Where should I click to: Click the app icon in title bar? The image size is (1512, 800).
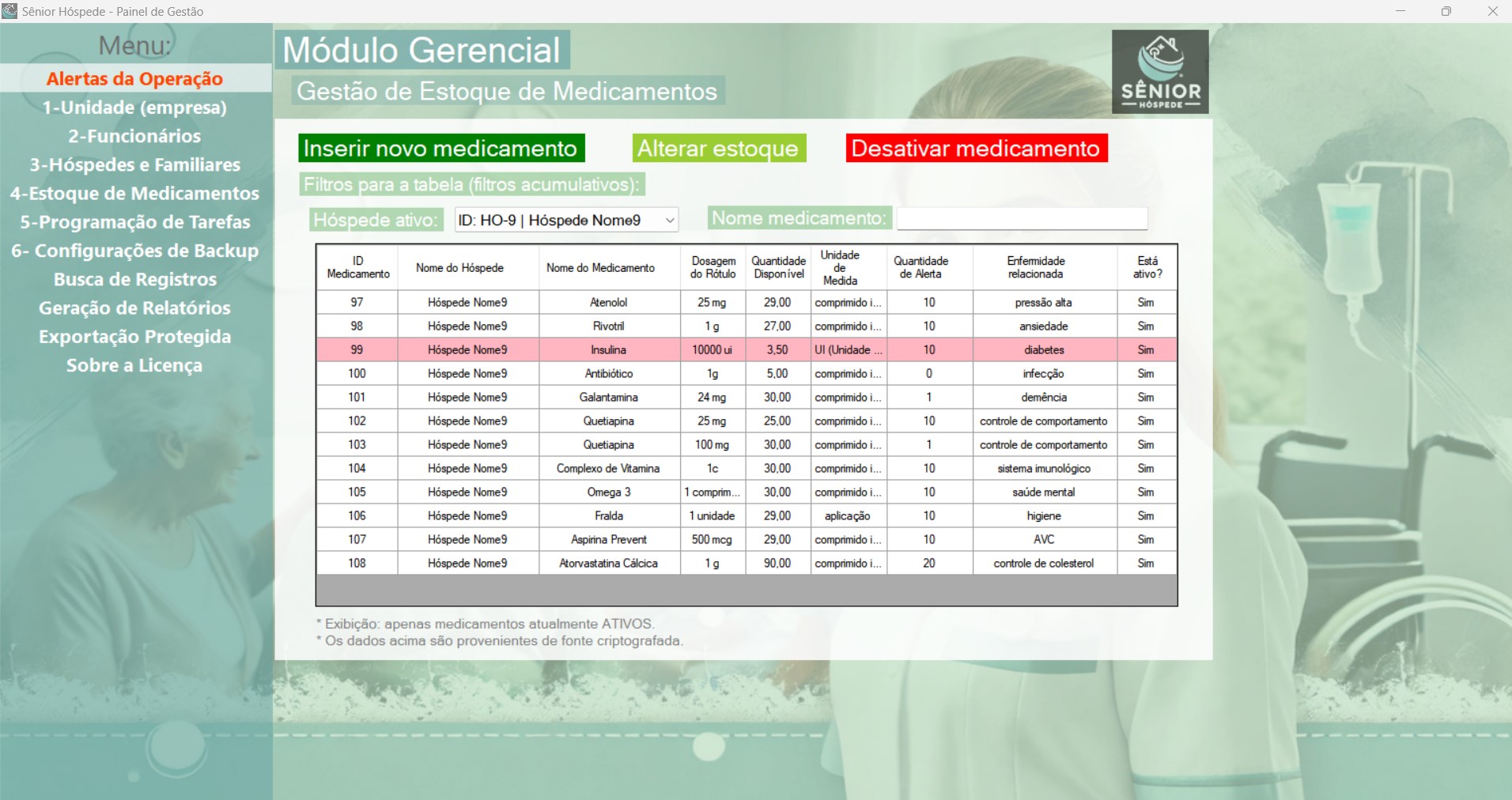click(x=9, y=11)
